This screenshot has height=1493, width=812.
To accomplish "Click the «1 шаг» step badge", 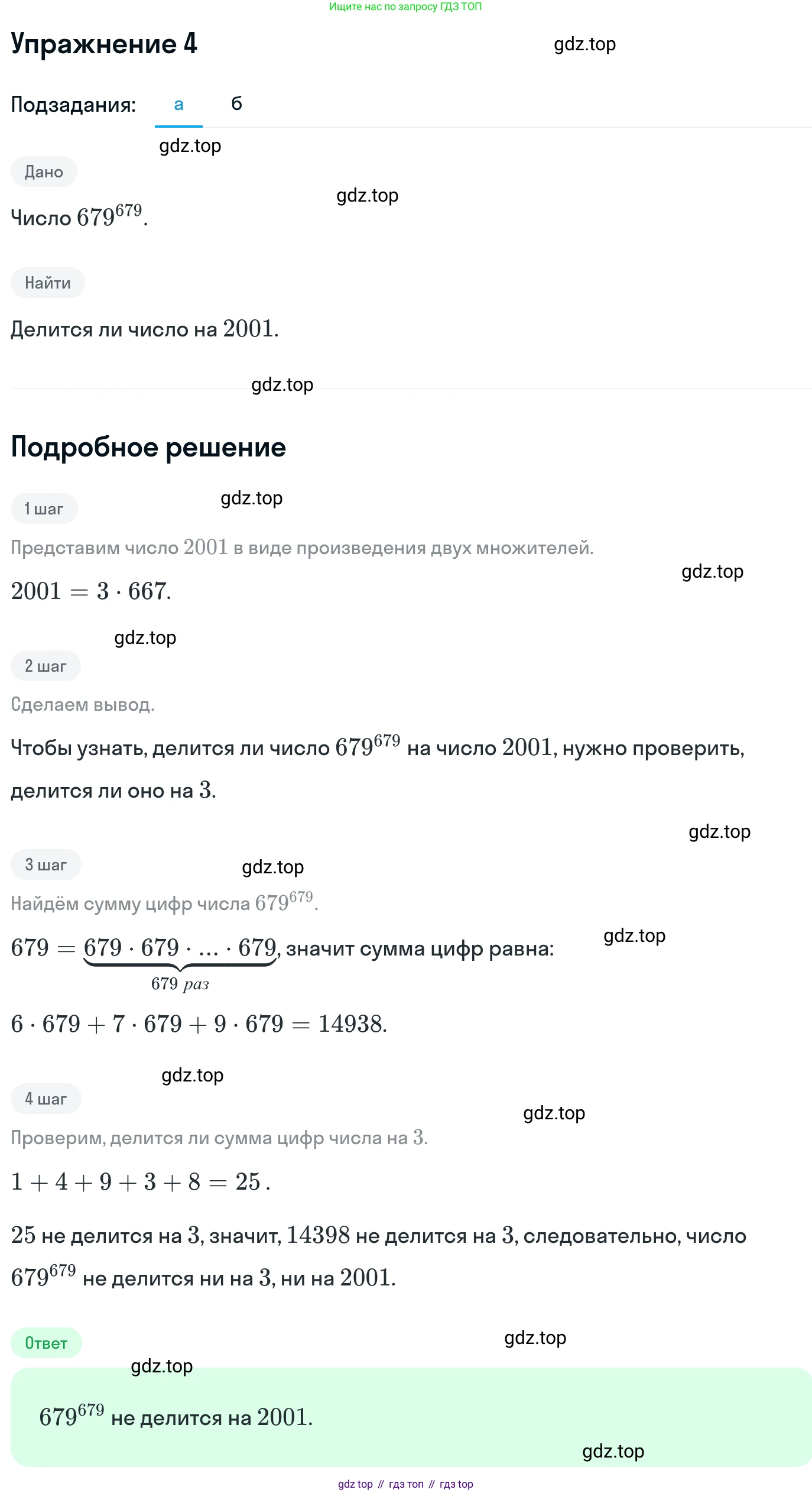I will [x=44, y=509].
